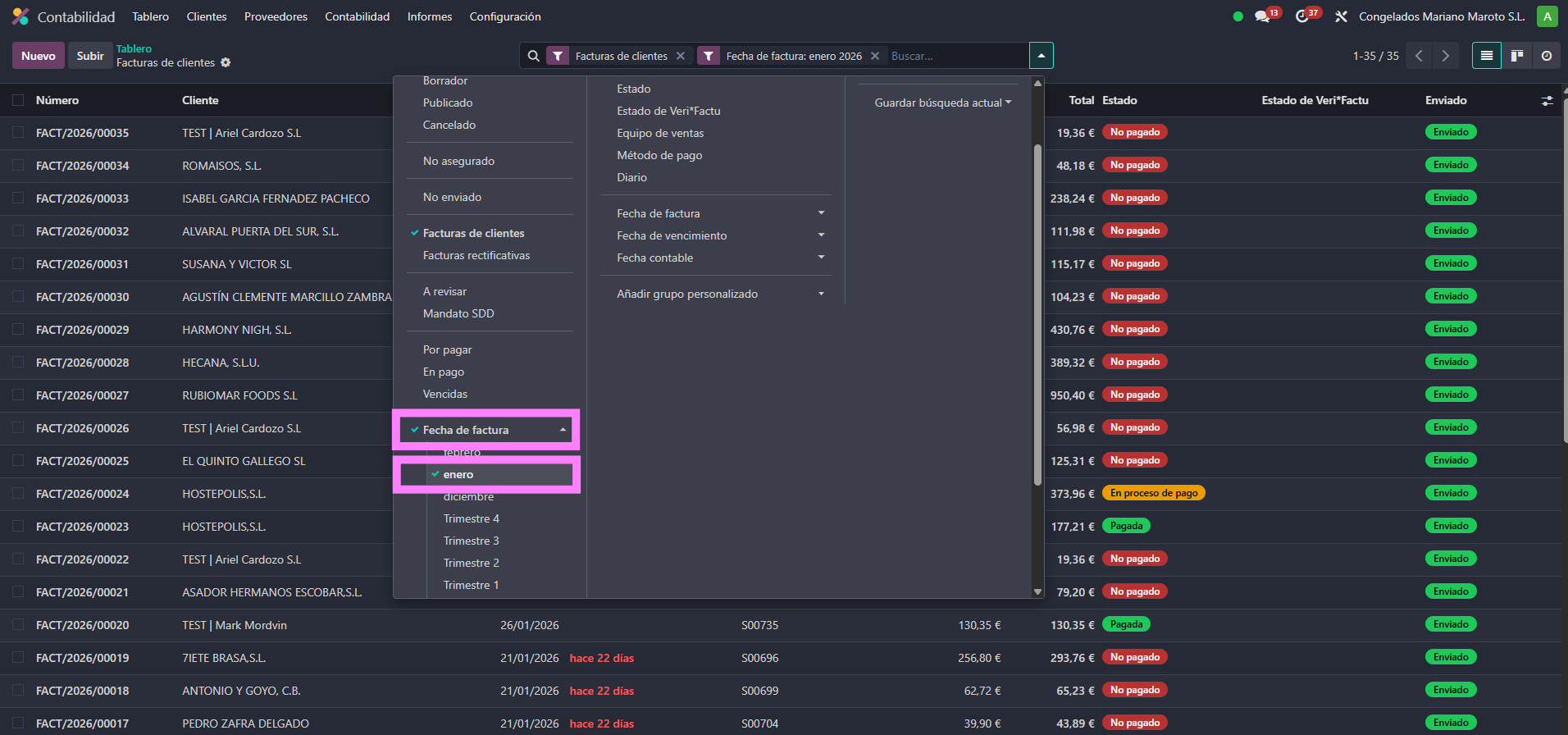Open the chat conversations icon with badge 13
This screenshot has width=1568, height=735.
tap(1263, 16)
